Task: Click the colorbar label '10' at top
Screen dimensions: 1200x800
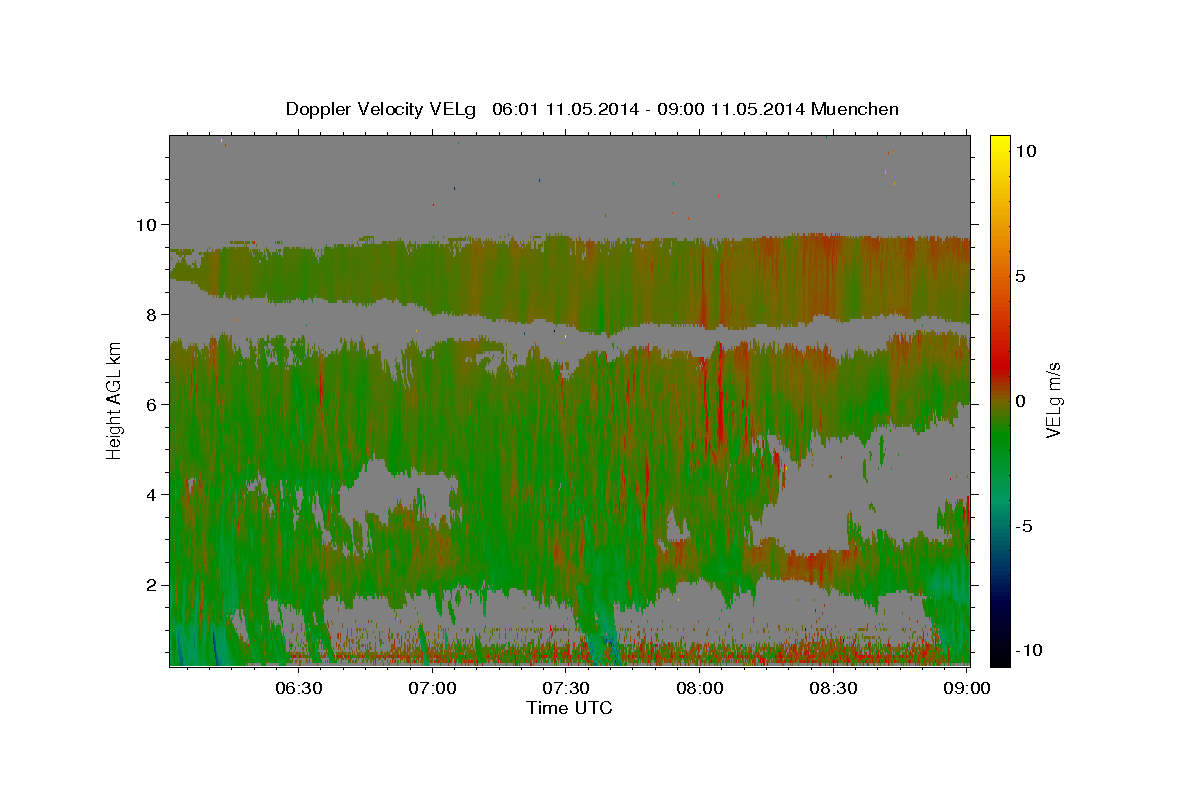Action: point(1026,151)
